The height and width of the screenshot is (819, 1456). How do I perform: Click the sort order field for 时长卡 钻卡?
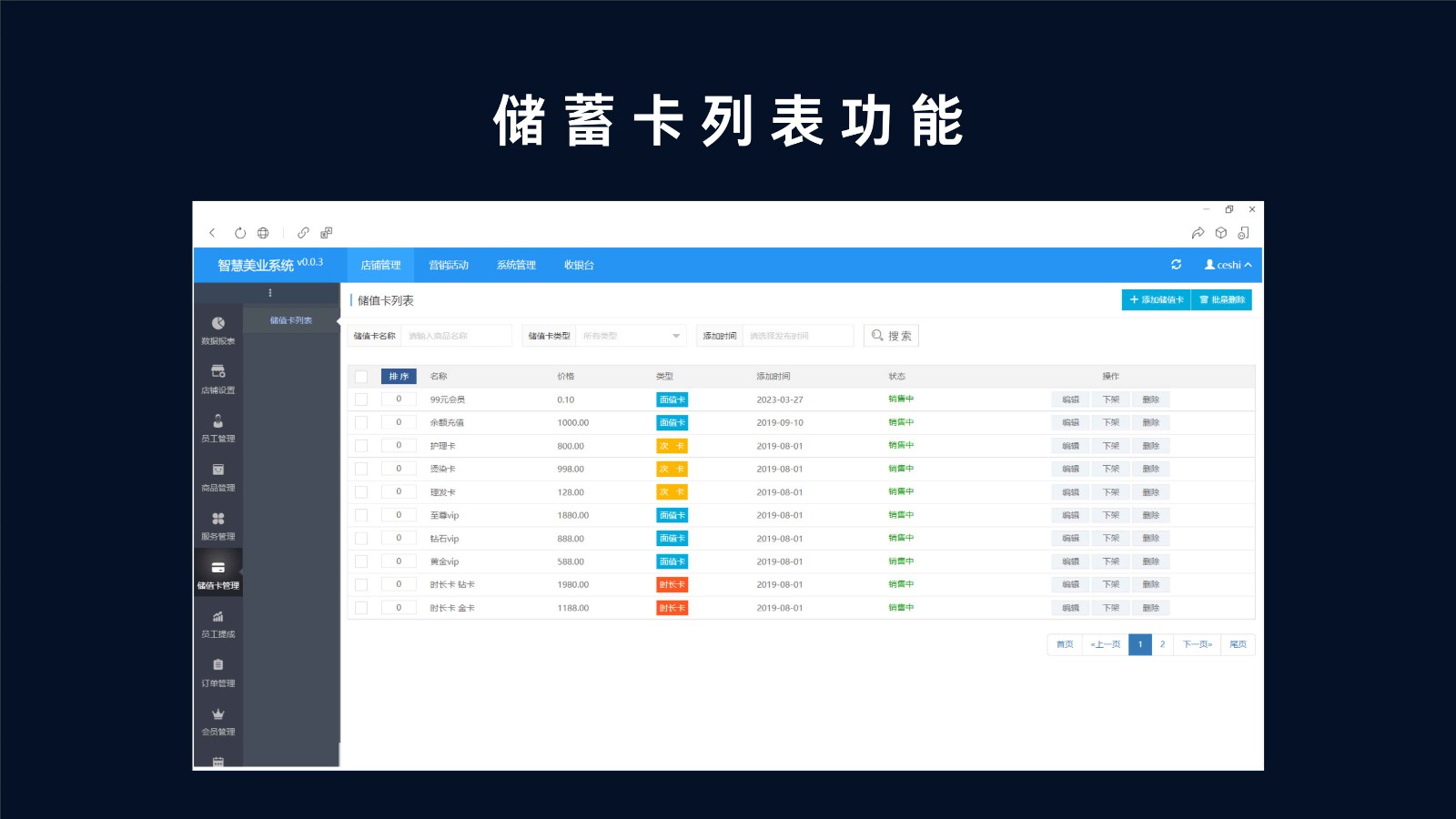(x=399, y=584)
